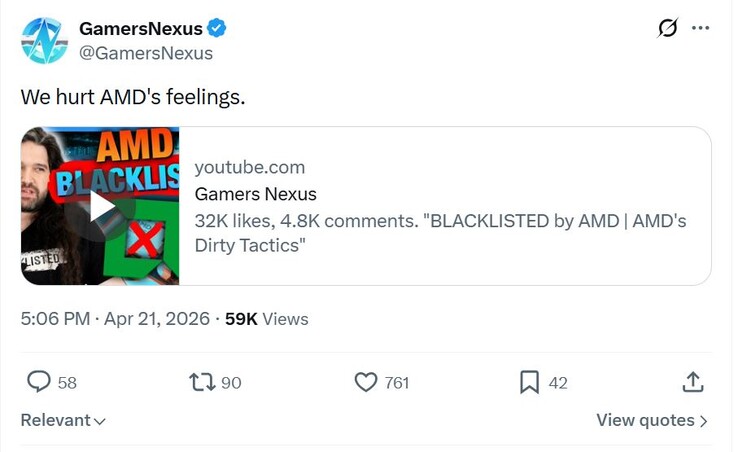The image size is (738, 452).
Task: Expand the Relevant sort dropdown
Action: [64, 421]
